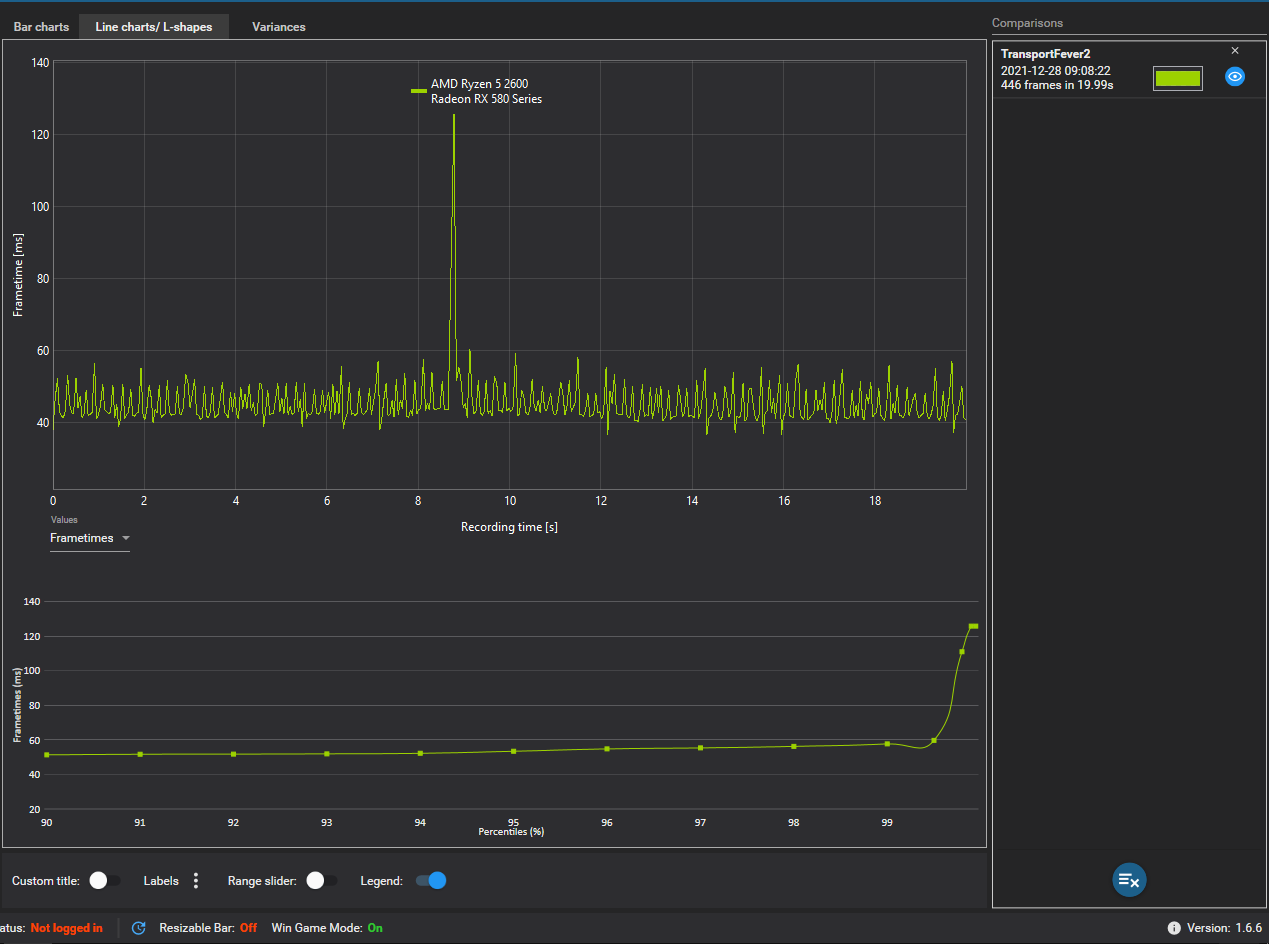
Task: Click the Radeon RX 580 Series legend line
Action: pos(486,99)
